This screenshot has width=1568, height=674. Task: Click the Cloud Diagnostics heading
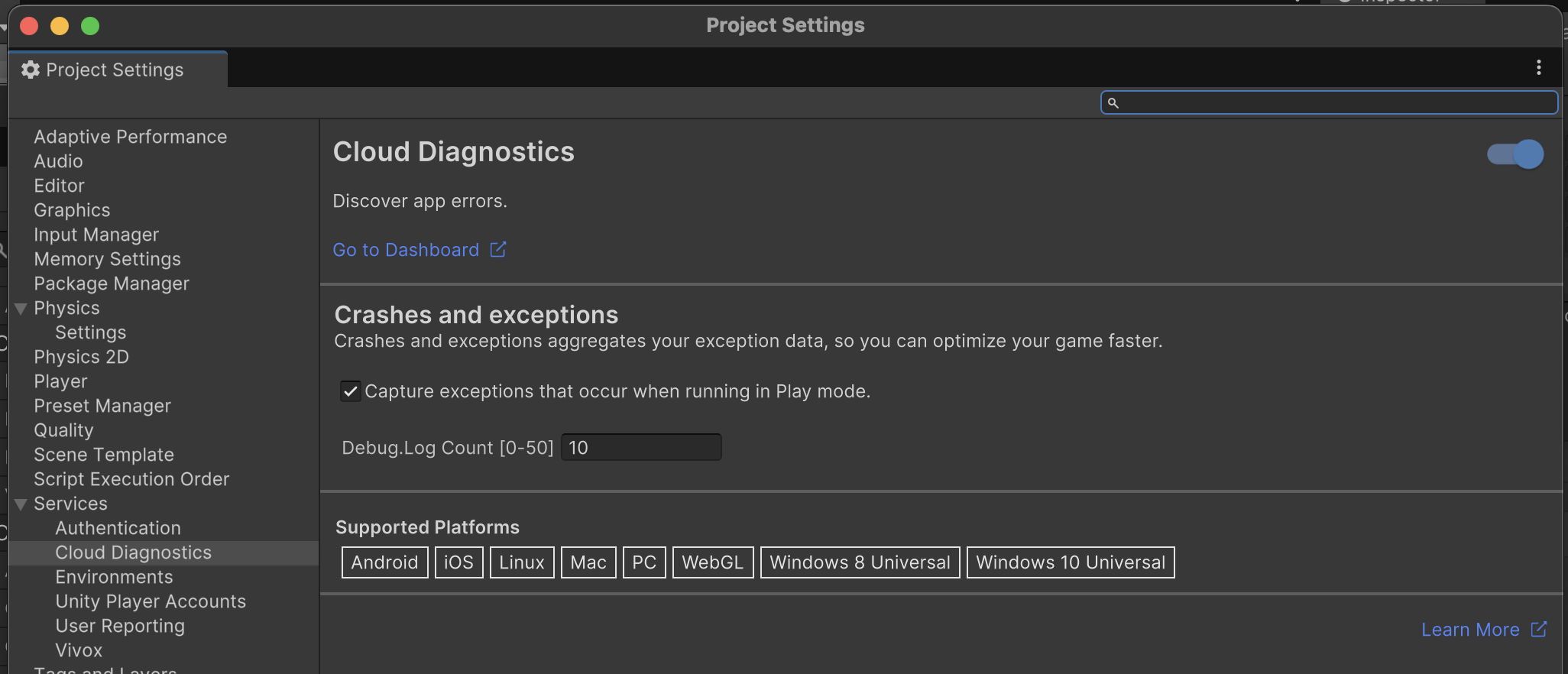point(454,152)
